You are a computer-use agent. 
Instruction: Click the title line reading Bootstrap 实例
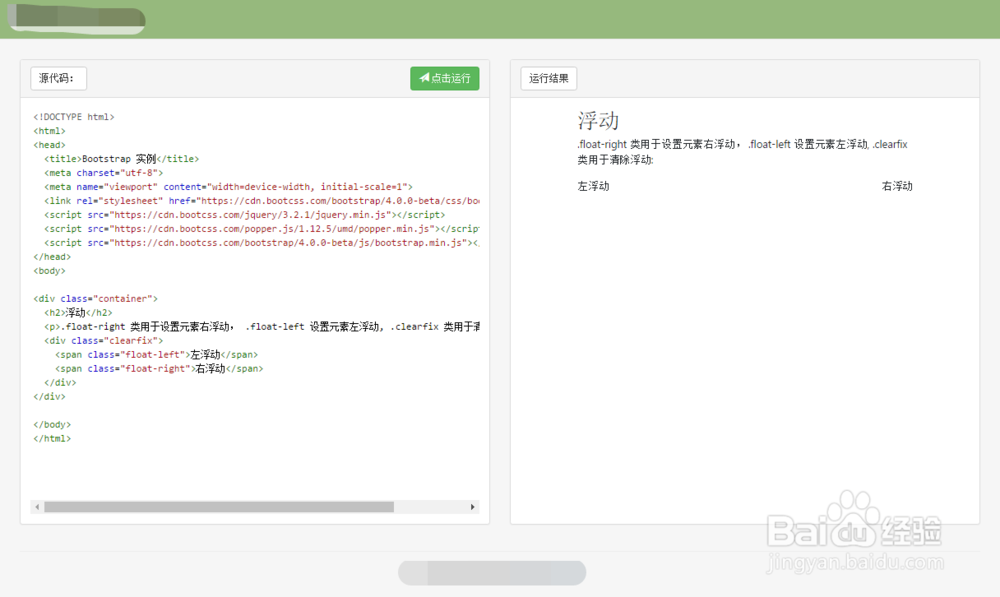pos(121,159)
